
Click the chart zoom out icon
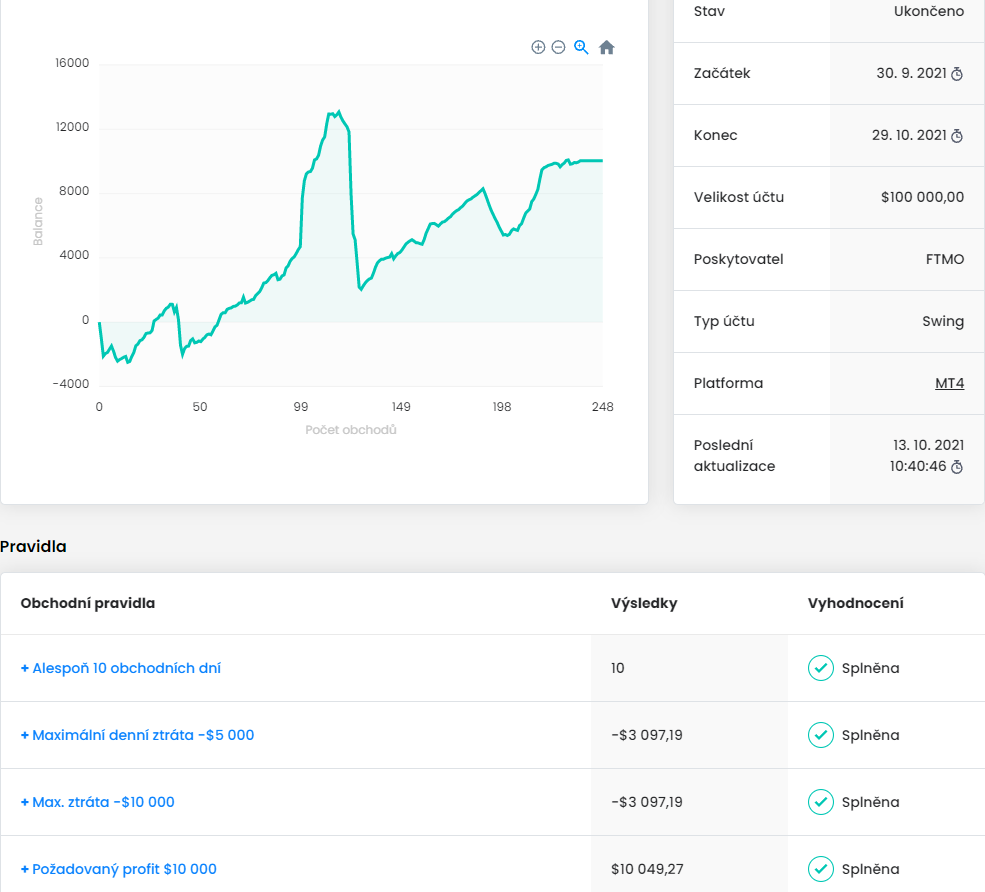pyautogui.click(x=558, y=47)
